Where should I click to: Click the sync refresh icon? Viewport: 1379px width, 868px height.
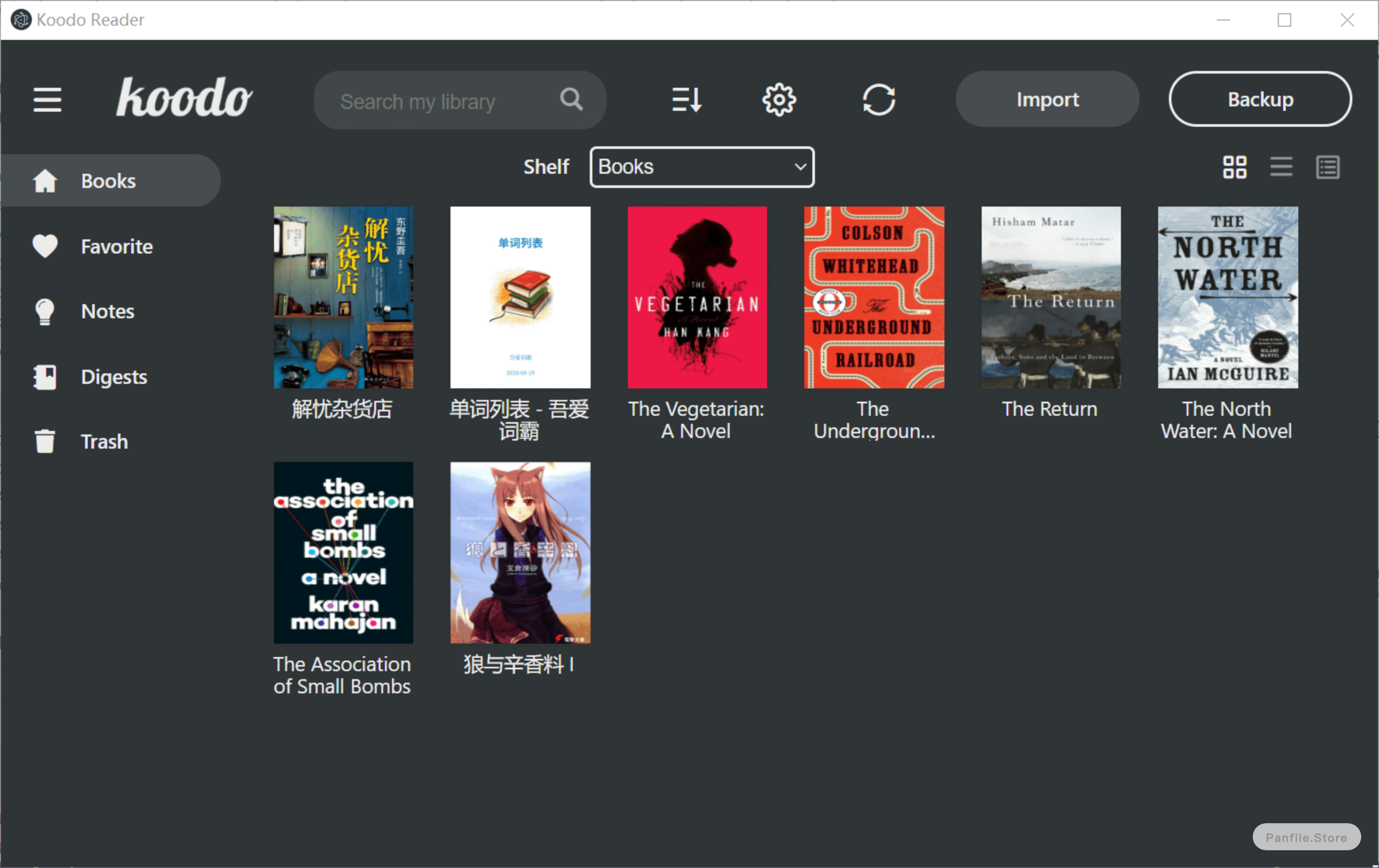(878, 100)
